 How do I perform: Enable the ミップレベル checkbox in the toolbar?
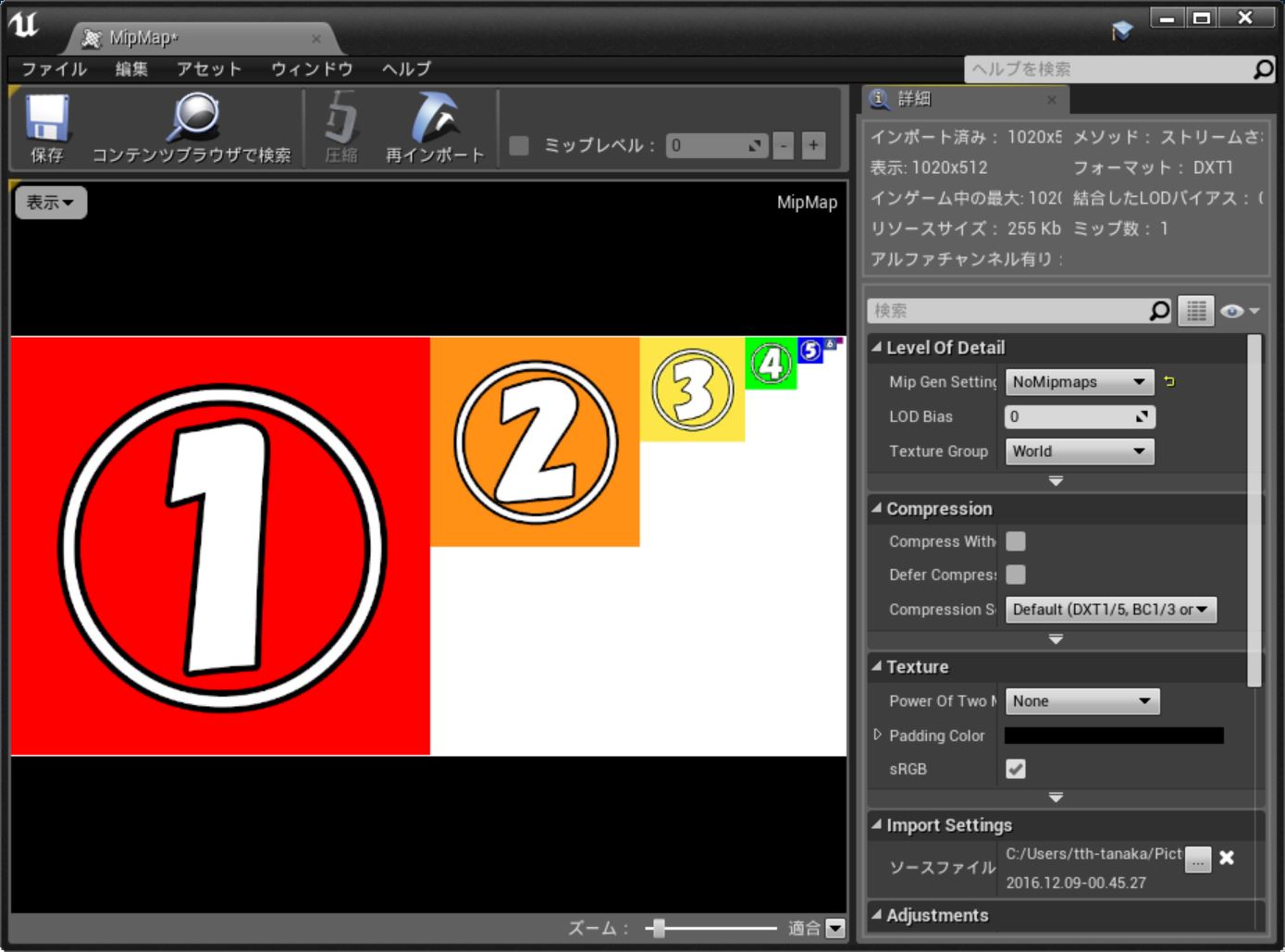click(518, 145)
